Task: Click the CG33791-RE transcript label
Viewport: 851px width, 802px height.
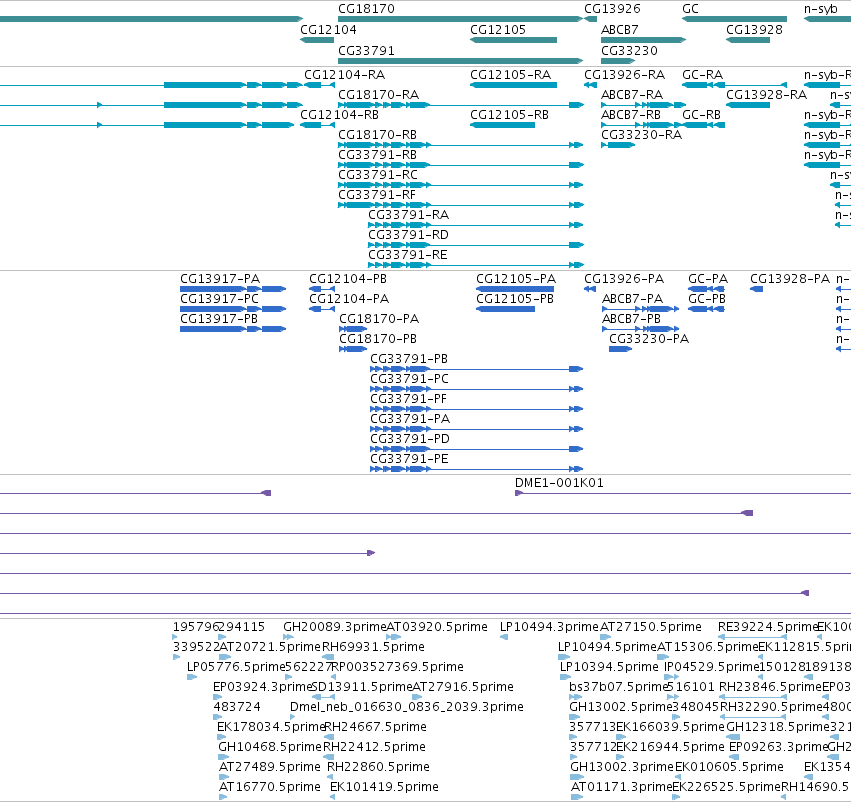Action: [x=408, y=256]
